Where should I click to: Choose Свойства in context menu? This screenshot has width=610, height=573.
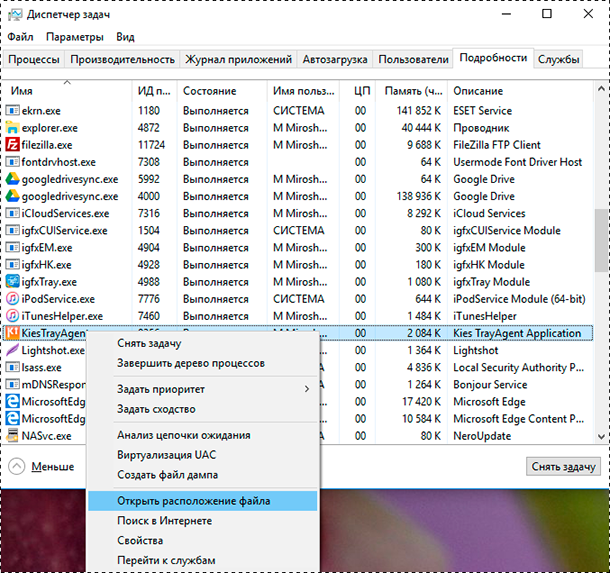[203, 540]
